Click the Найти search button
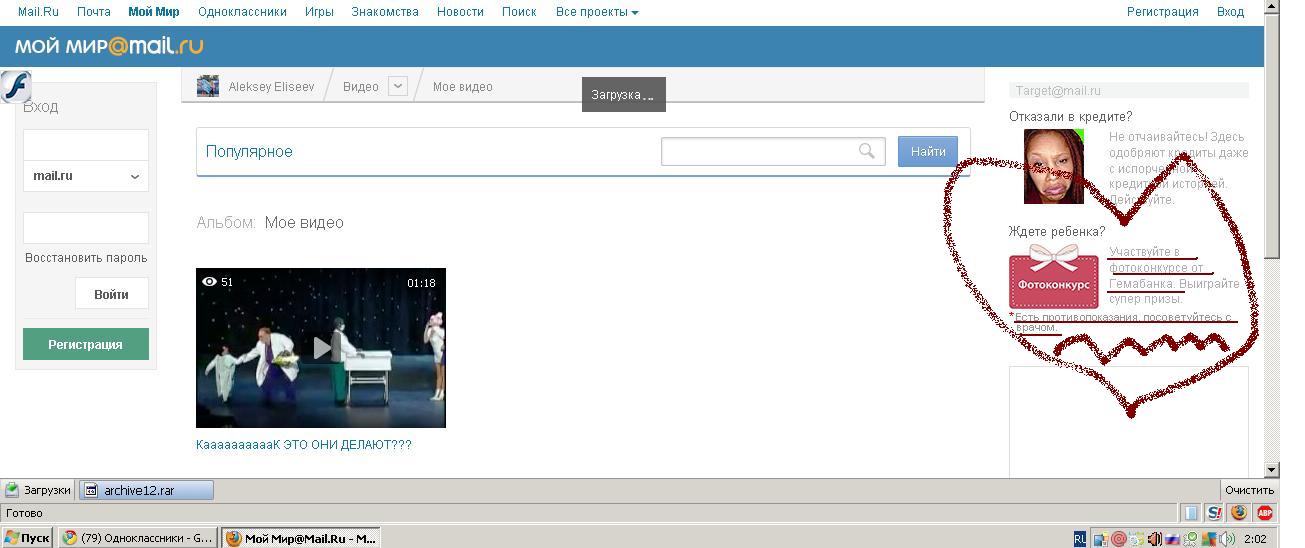 928,152
